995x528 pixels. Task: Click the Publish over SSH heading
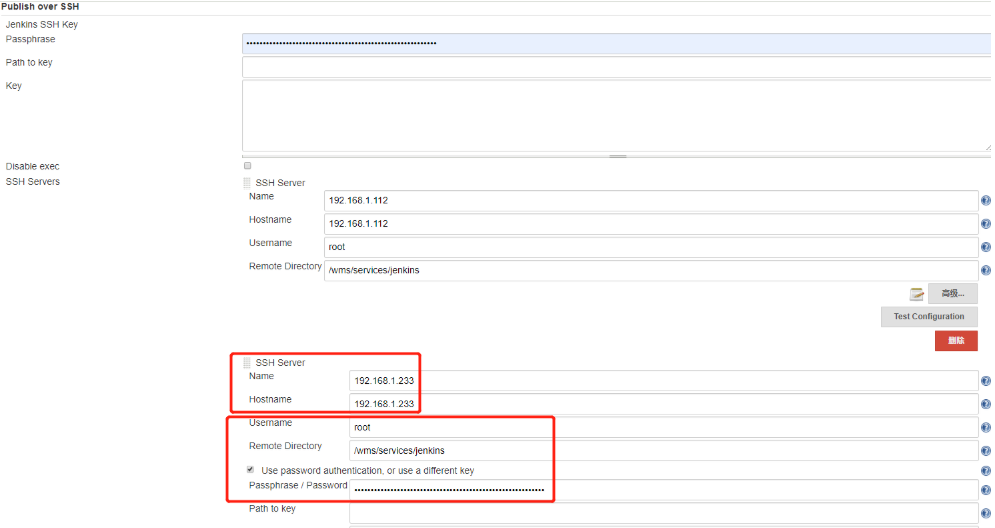40,6
